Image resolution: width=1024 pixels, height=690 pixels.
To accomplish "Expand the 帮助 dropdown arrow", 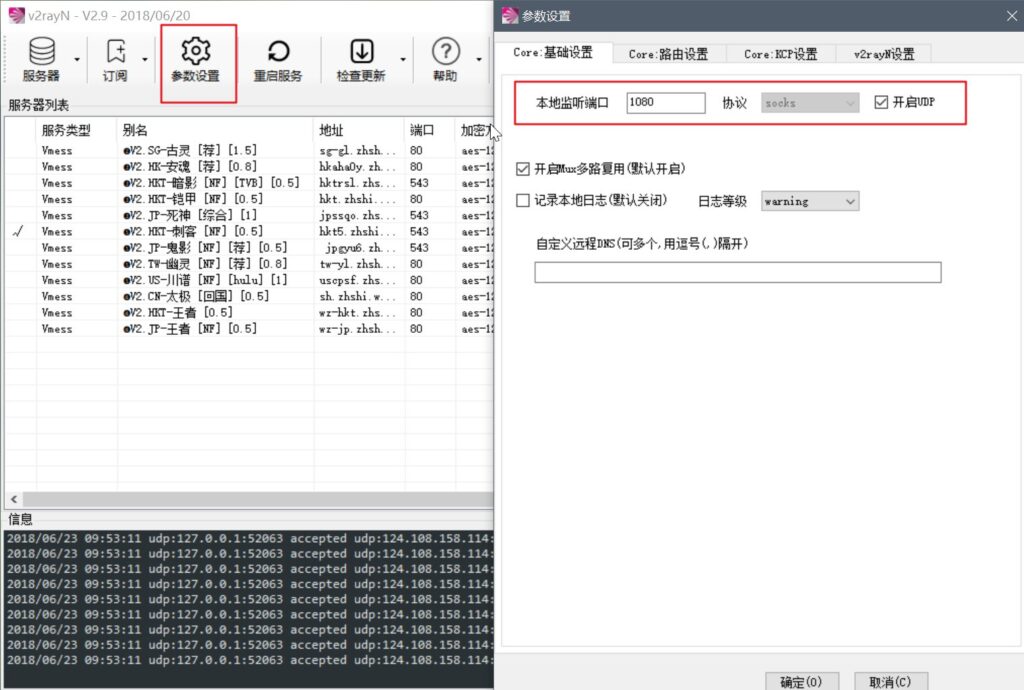I will pos(479,59).
